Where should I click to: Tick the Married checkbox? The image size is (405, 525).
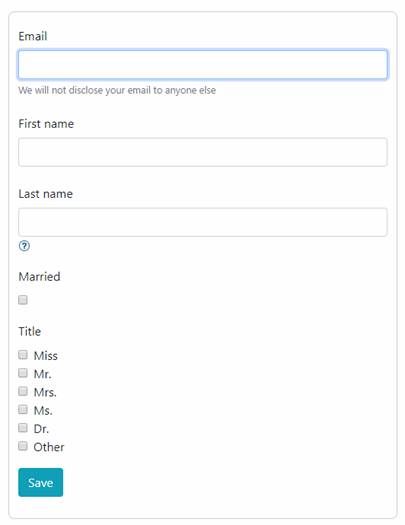point(23,300)
